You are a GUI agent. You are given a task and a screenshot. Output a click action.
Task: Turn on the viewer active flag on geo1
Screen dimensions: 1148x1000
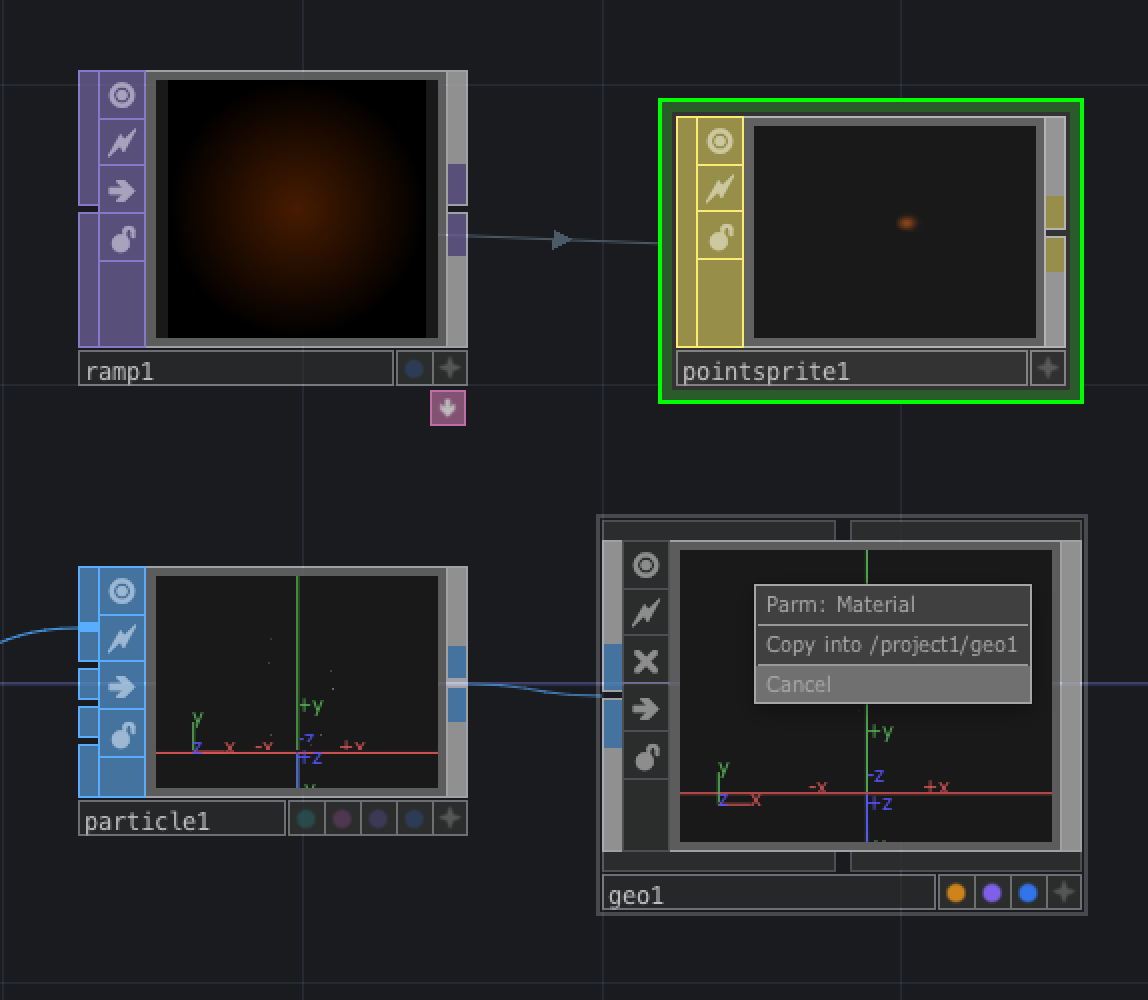(645, 565)
